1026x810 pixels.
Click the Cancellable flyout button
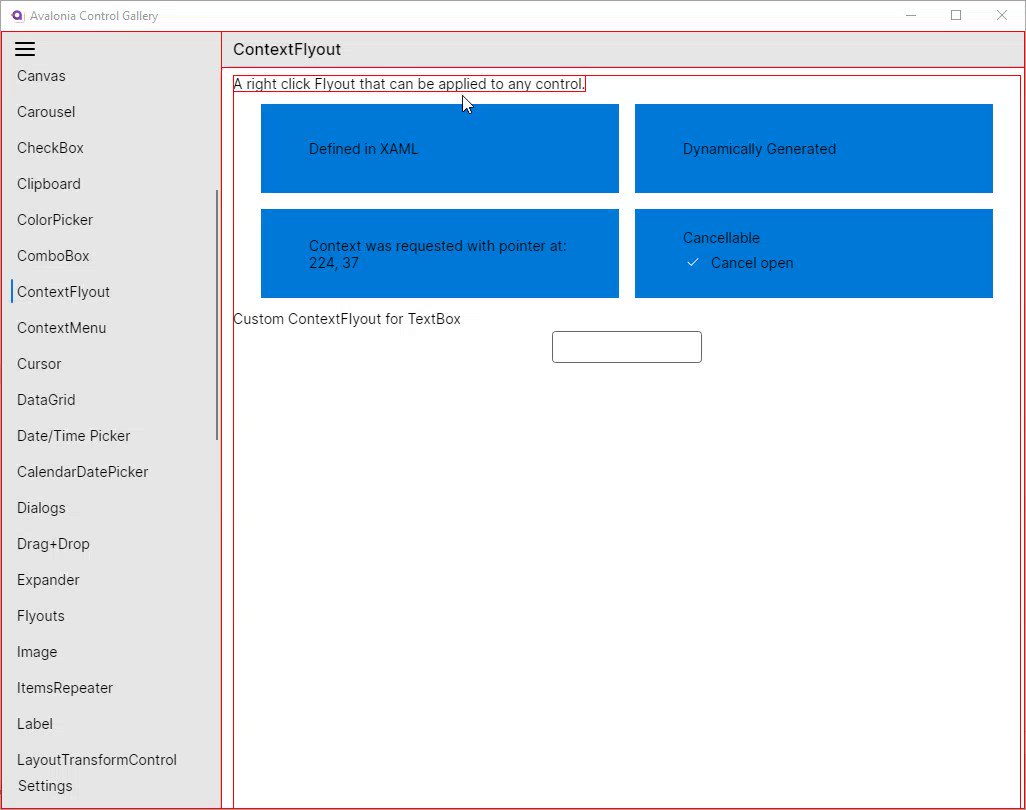(813, 253)
